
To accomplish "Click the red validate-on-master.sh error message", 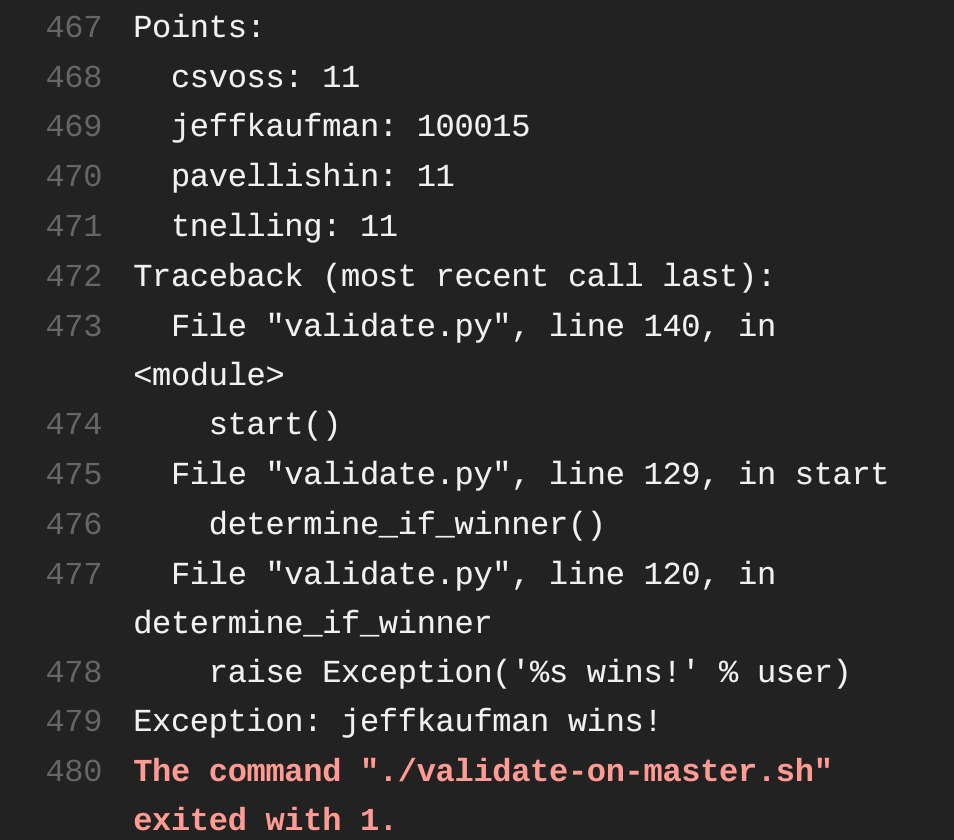I will (482, 772).
